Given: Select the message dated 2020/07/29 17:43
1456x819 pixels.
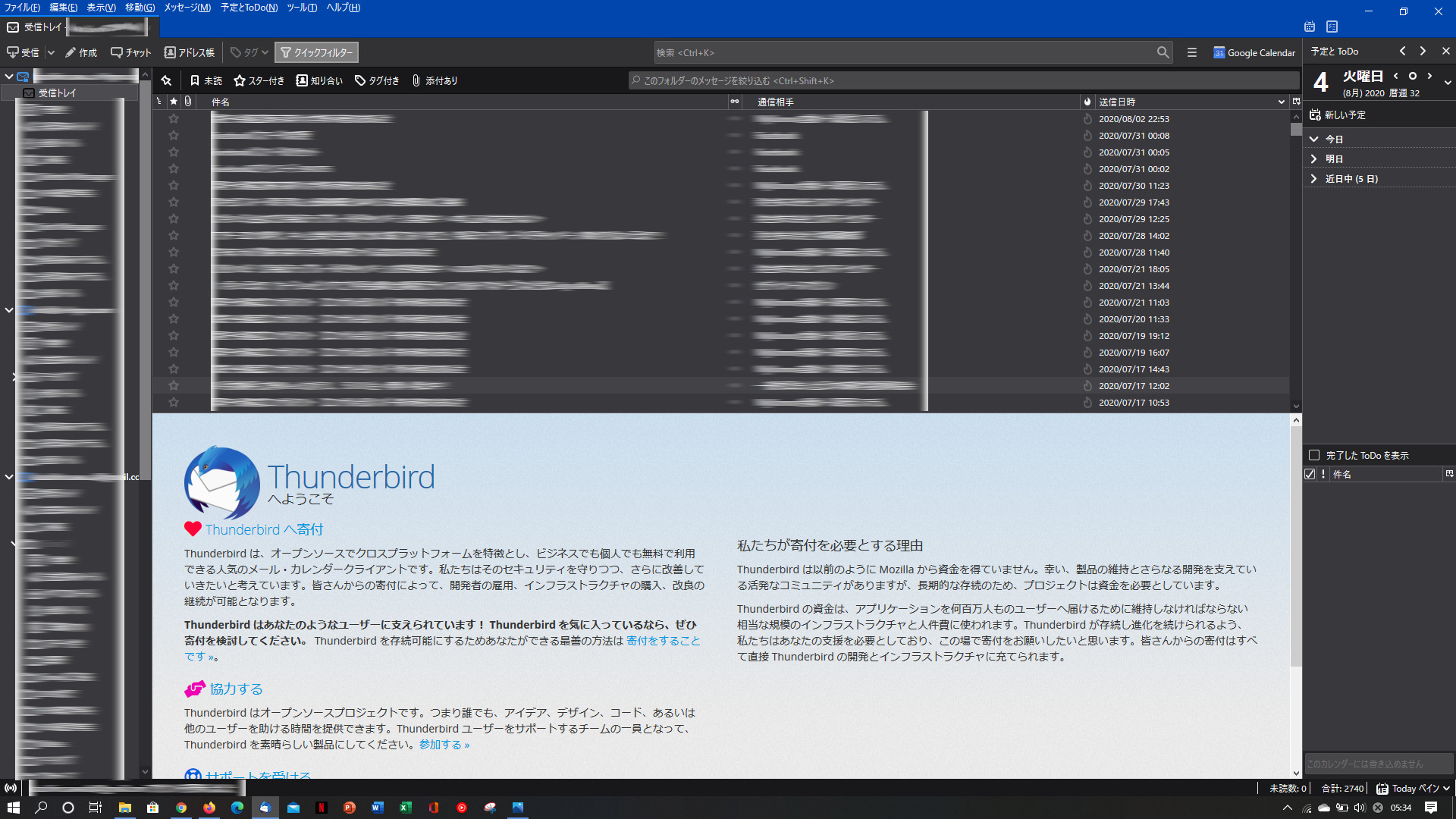Looking at the screenshot, I should click(721, 202).
